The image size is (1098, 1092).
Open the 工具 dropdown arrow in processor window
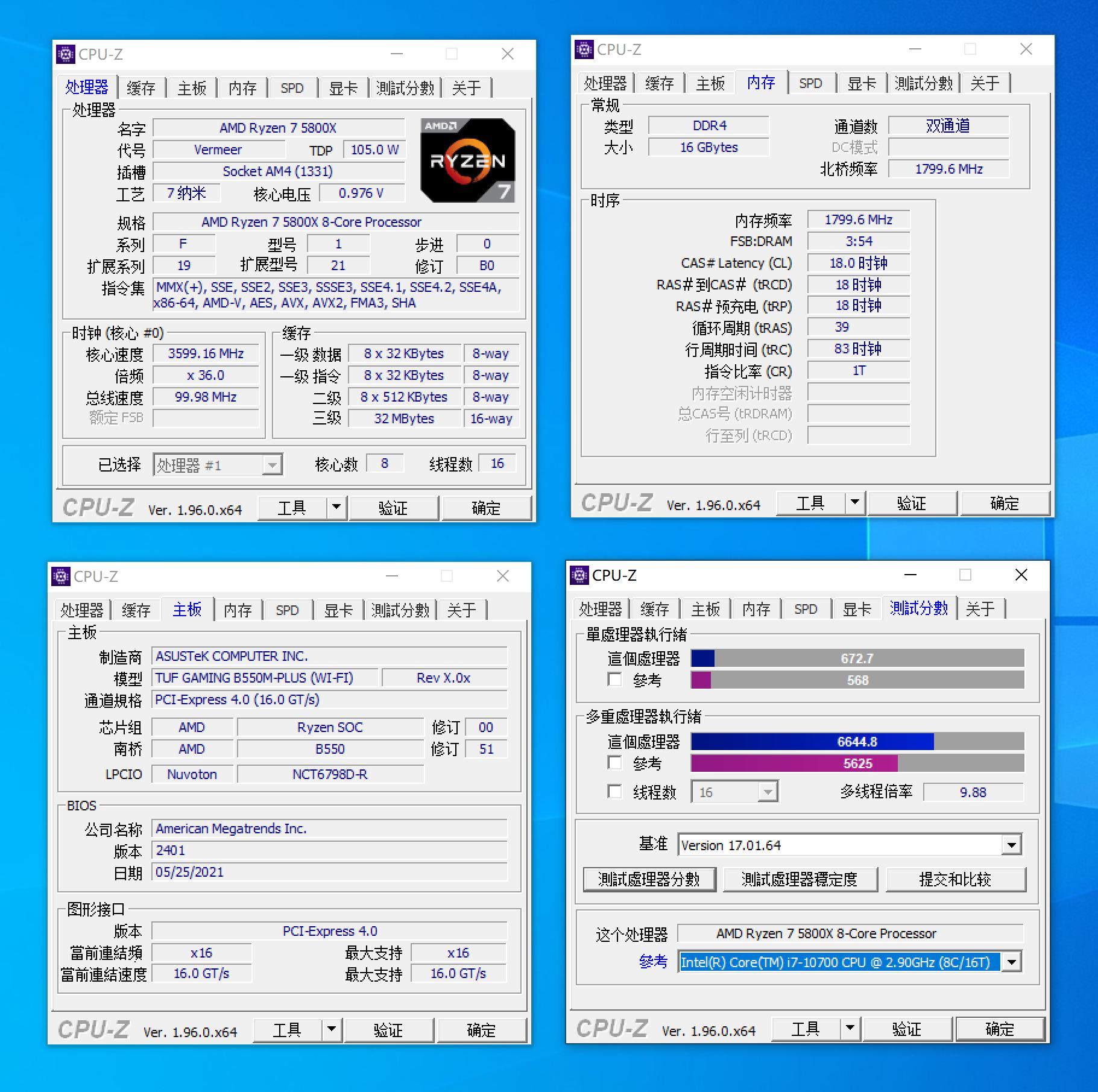pos(336,508)
